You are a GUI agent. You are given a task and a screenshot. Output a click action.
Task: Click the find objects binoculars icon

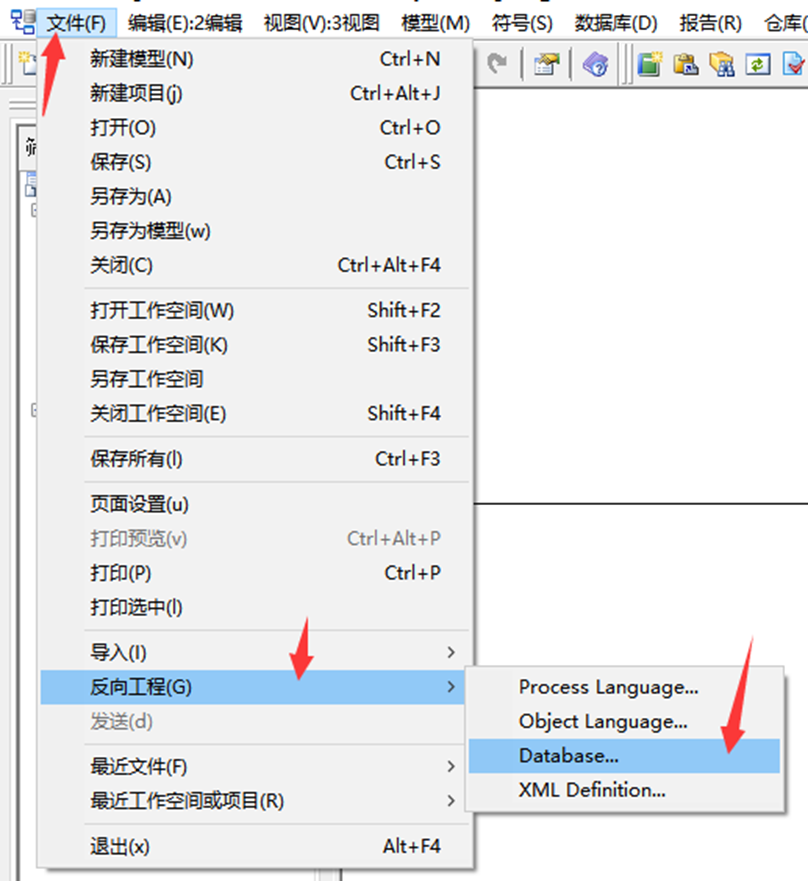[x=721, y=64]
